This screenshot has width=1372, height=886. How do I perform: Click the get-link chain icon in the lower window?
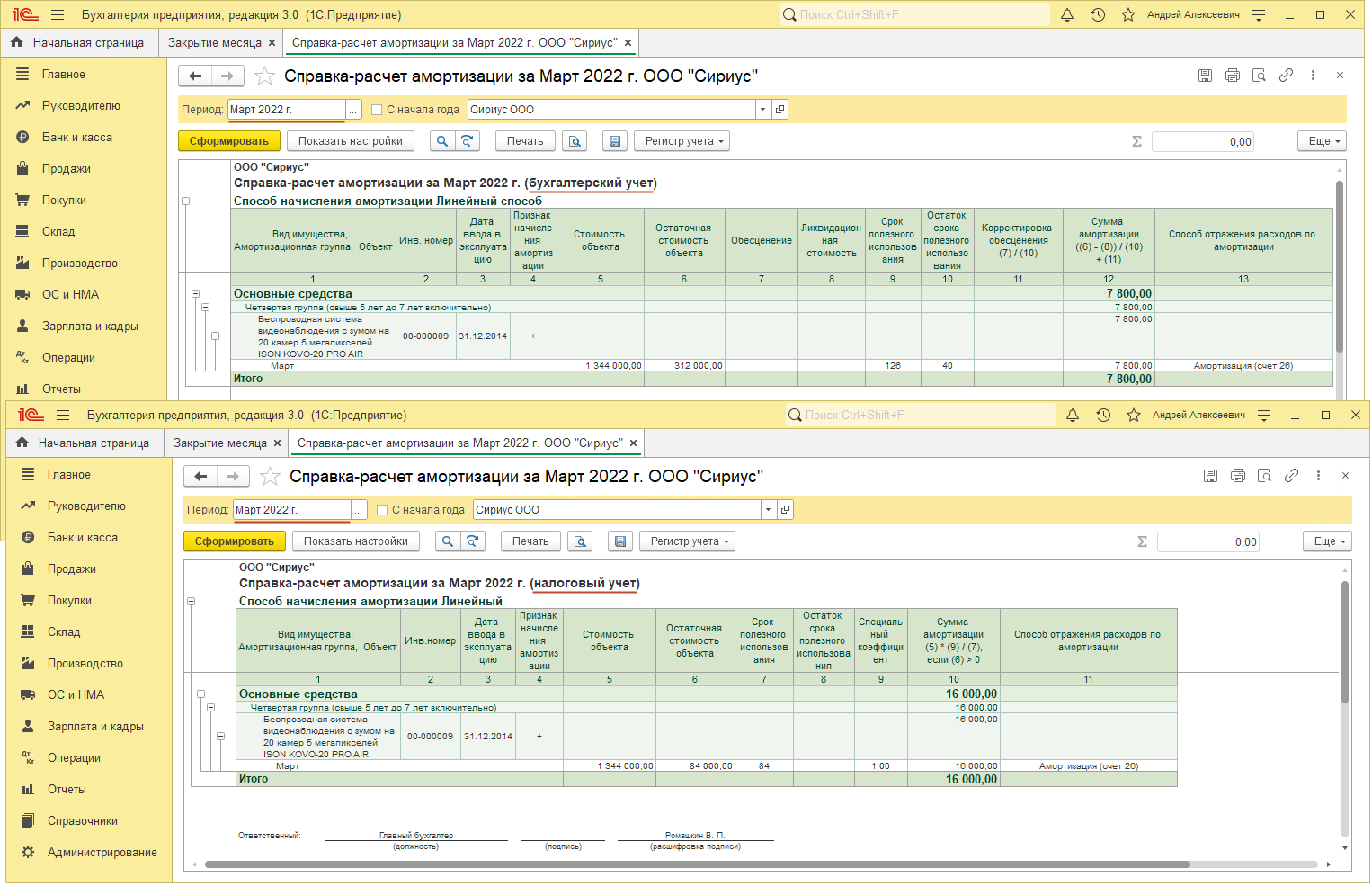(1292, 476)
